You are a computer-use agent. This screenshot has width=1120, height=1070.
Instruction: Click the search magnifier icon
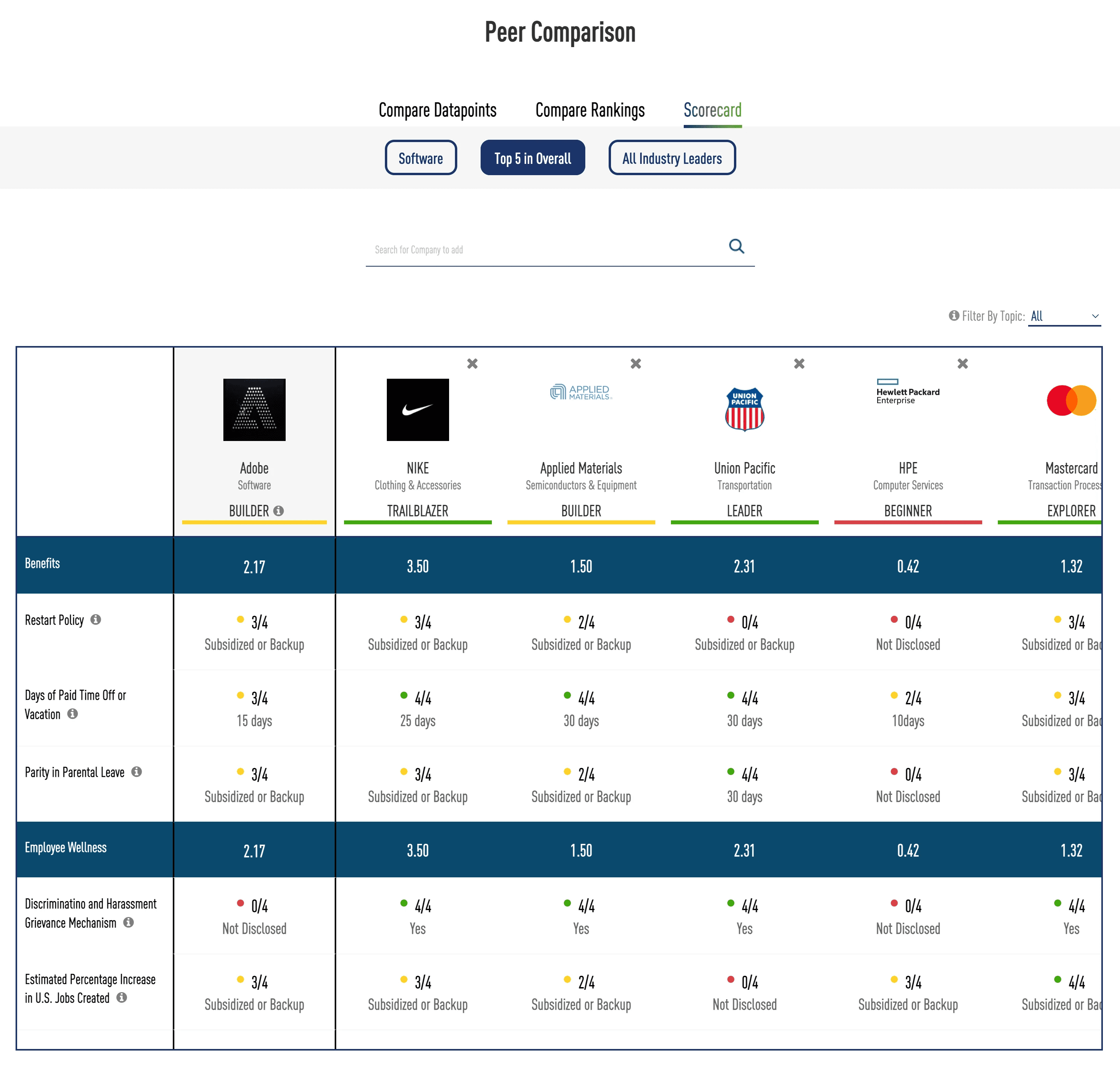pos(736,246)
